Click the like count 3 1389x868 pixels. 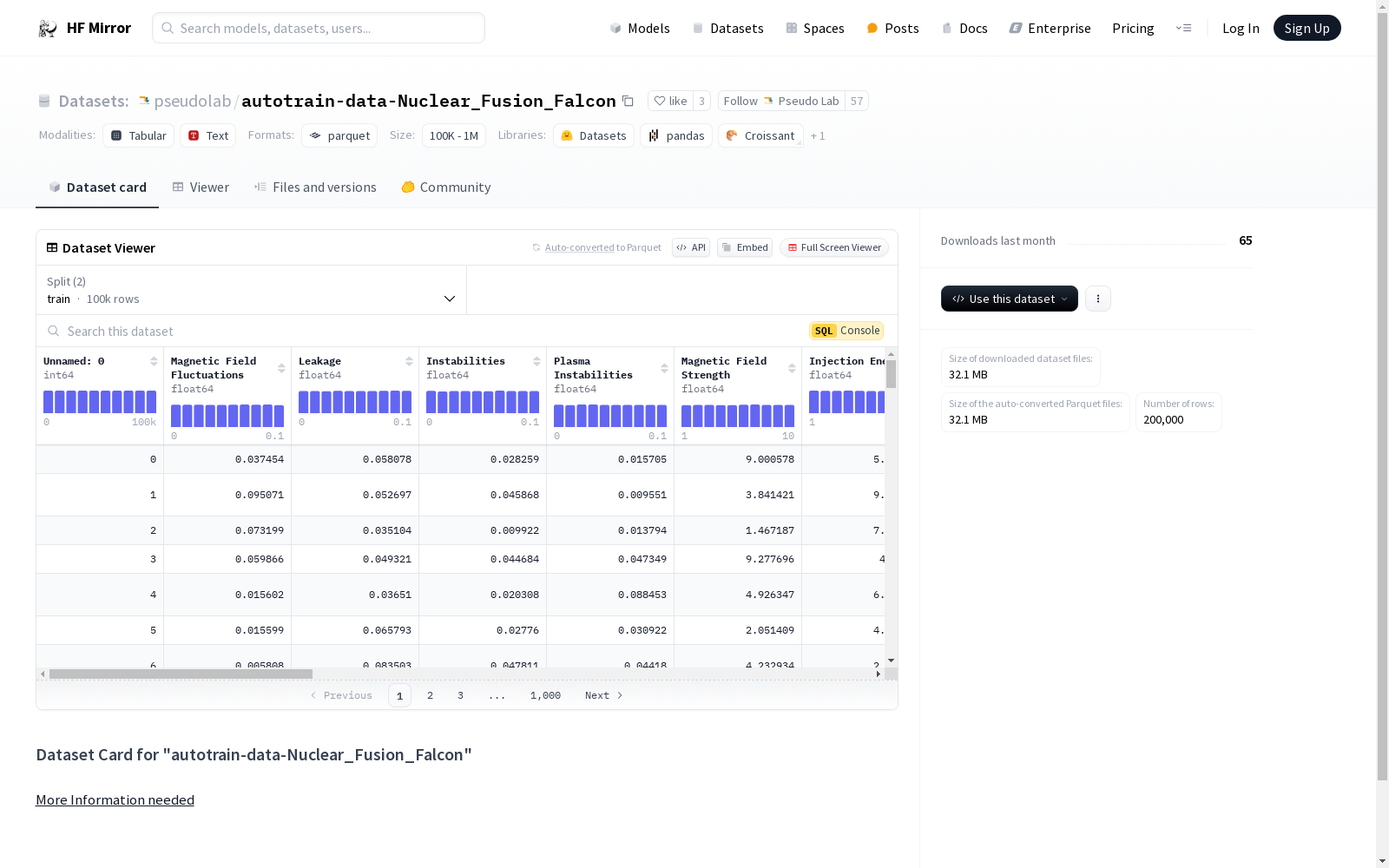pos(701,102)
